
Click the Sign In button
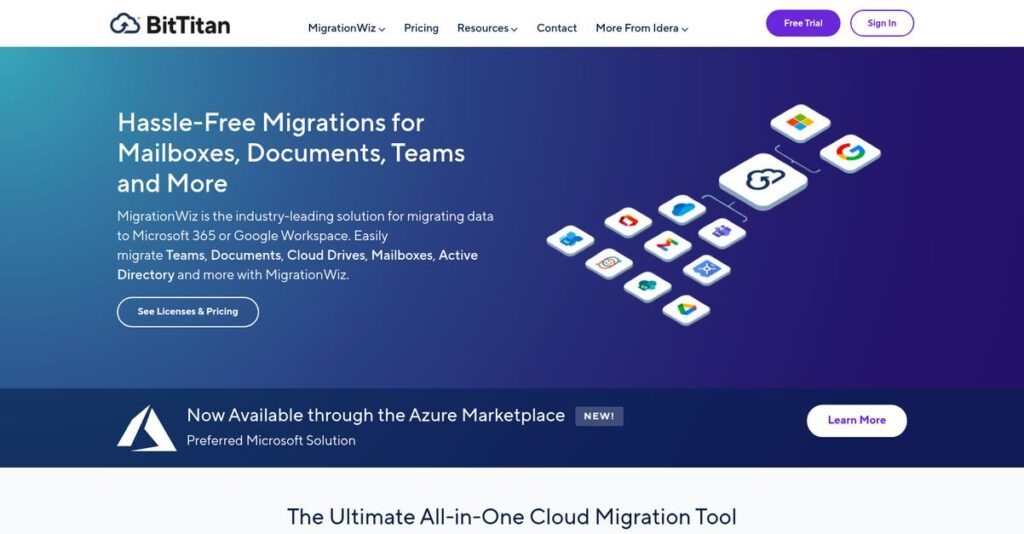click(x=882, y=24)
